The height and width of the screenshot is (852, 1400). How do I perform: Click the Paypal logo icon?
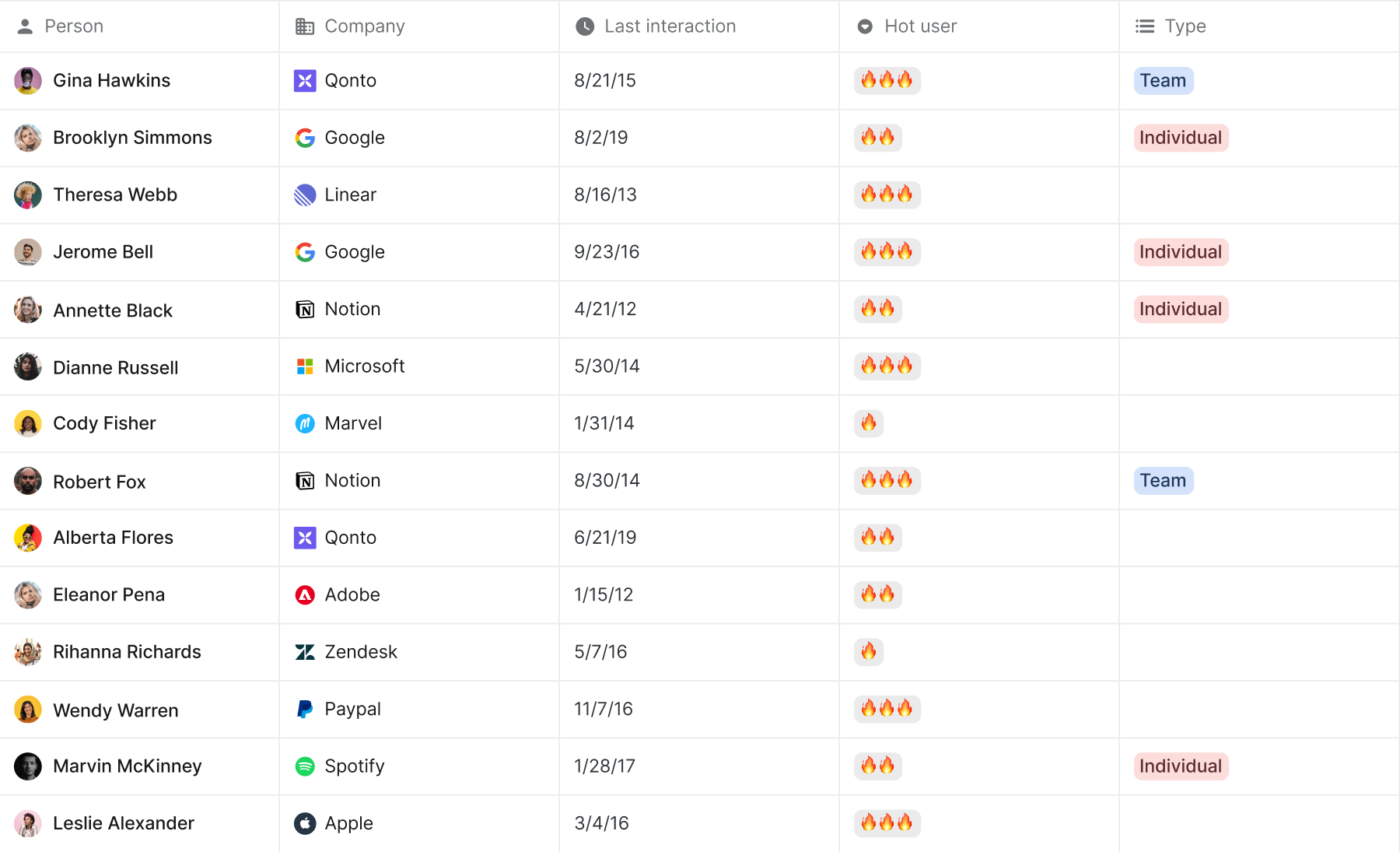pyautogui.click(x=305, y=710)
